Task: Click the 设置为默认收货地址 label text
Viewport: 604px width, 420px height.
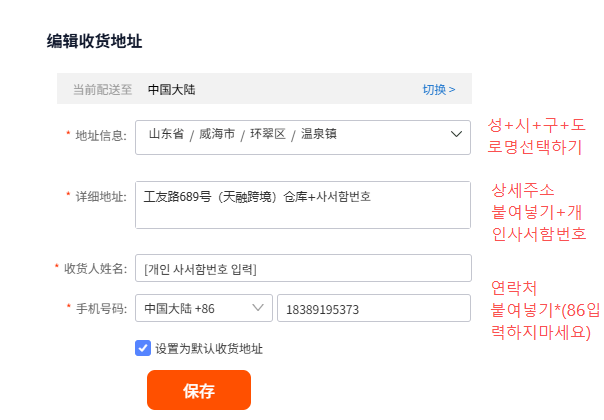Action: [x=209, y=349]
